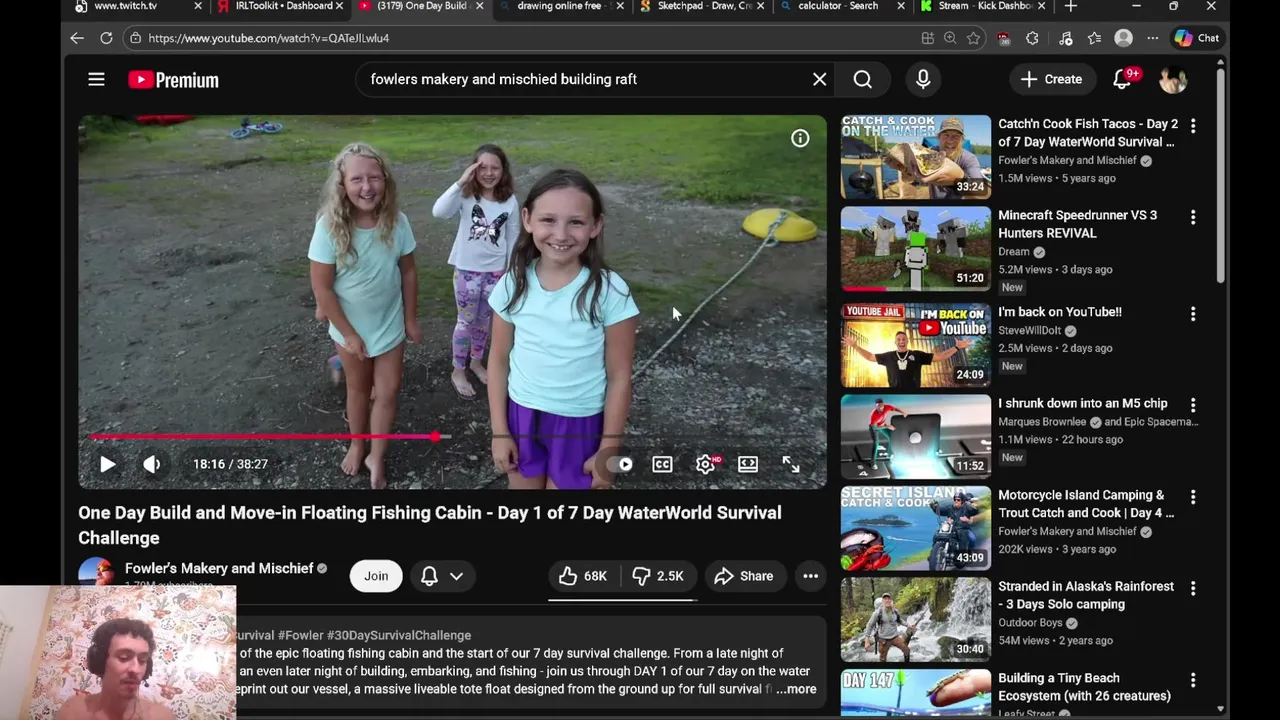The image size is (1280, 720).
Task: Open subscription notification dropdown
Action: (442, 576)
